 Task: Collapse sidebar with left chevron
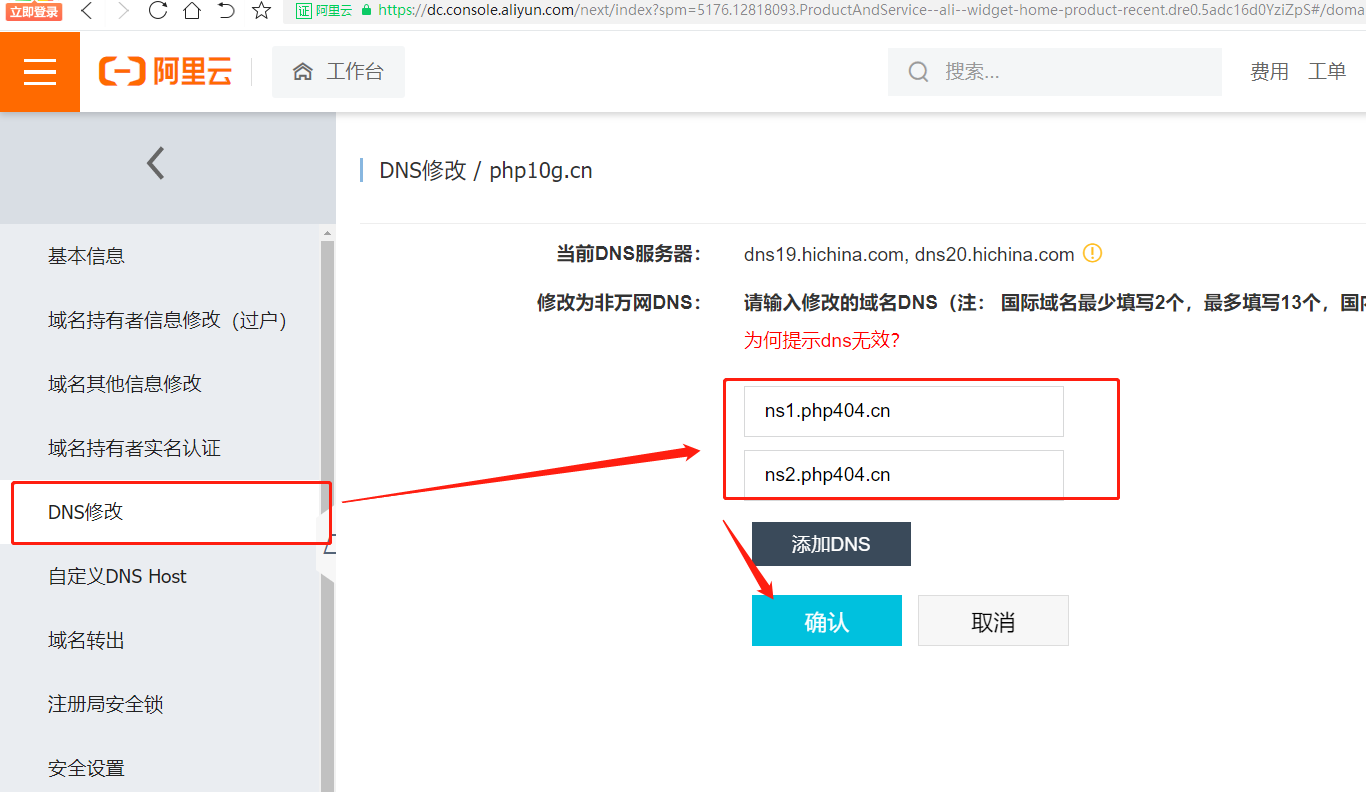coord(155,163)
